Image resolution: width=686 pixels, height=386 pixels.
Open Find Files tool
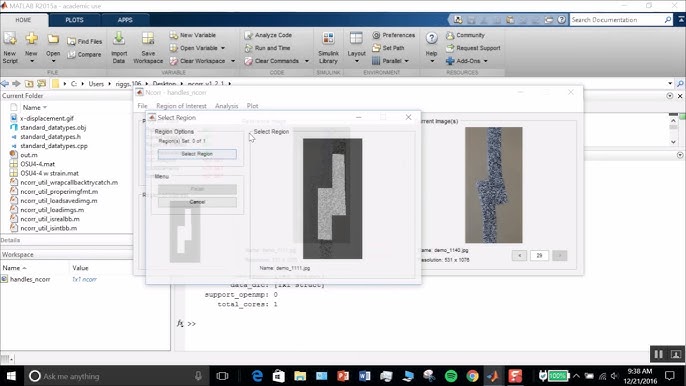pyautogui.click(x=84, y=42)
